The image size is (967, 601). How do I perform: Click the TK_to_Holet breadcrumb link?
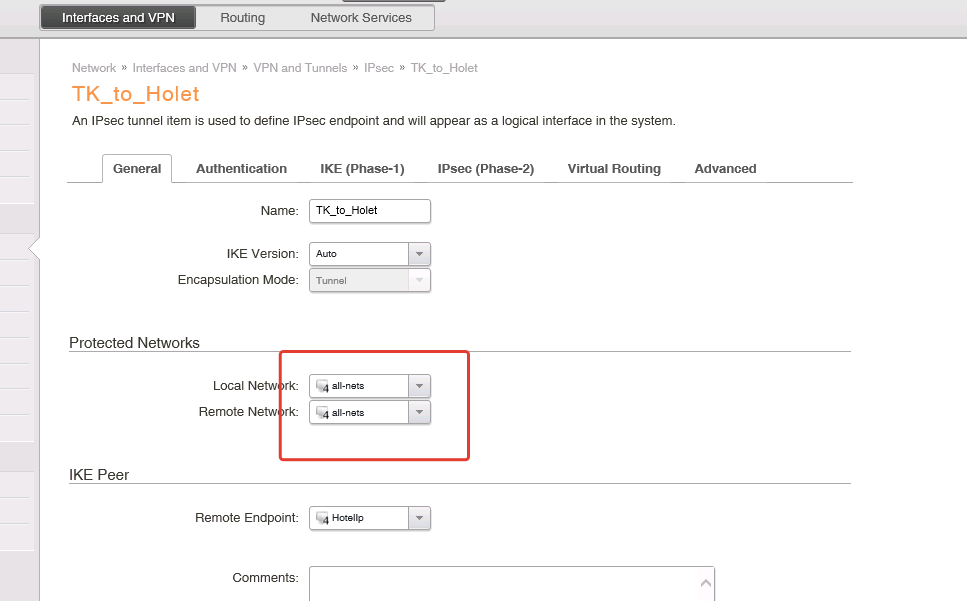coord(444,68)
